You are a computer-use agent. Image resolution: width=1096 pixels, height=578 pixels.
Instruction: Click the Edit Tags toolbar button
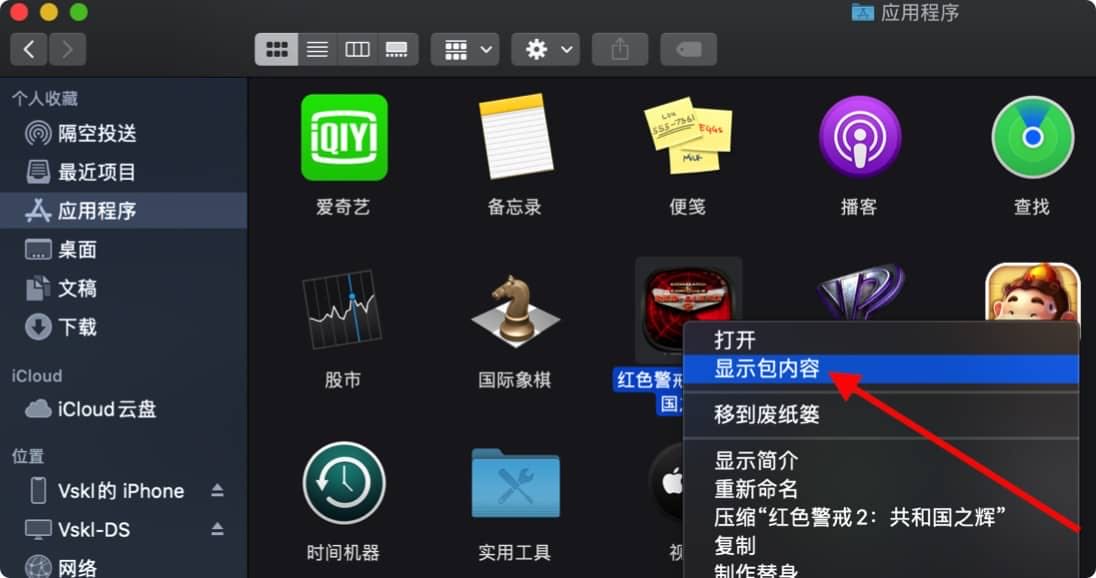pos(688,50)
